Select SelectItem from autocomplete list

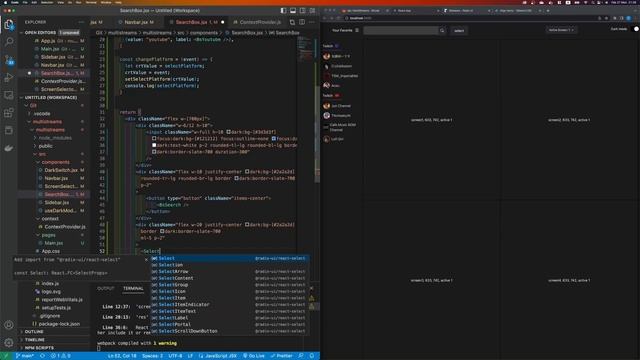pyautogui.click(x=230, y=298)
